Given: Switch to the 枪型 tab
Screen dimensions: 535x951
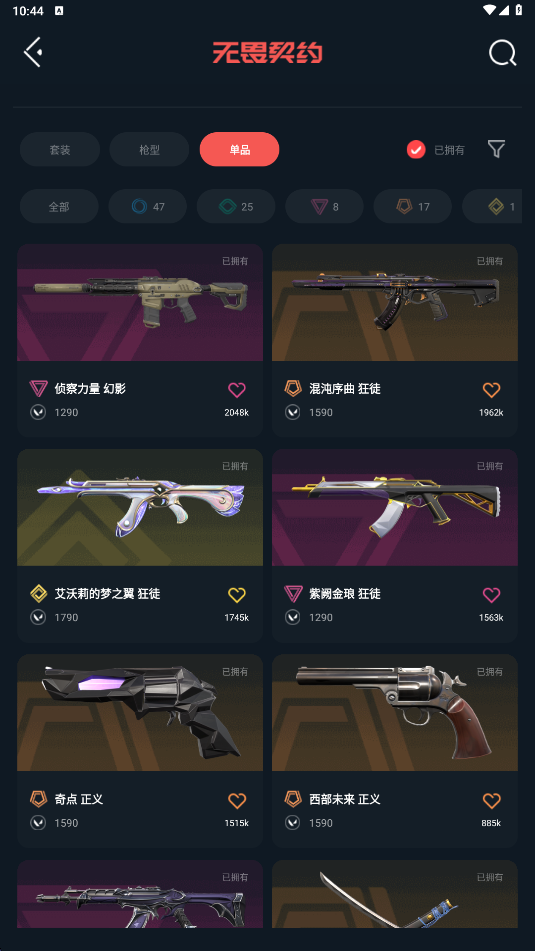Looking at the screenshot, I should coord(149,149).
